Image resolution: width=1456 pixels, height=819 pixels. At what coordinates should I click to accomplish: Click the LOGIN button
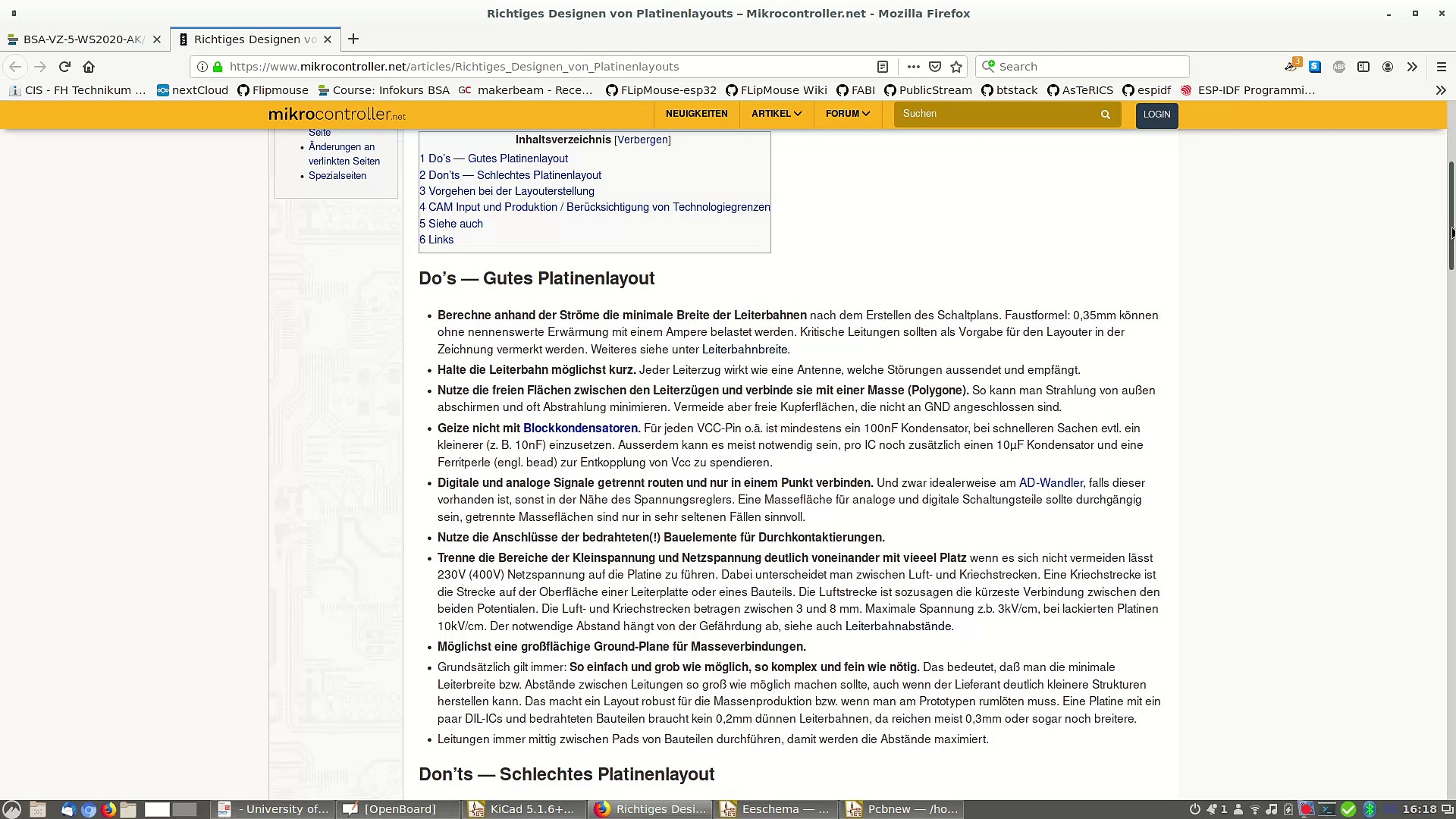pyautogui.click(x=1156, y=115)
